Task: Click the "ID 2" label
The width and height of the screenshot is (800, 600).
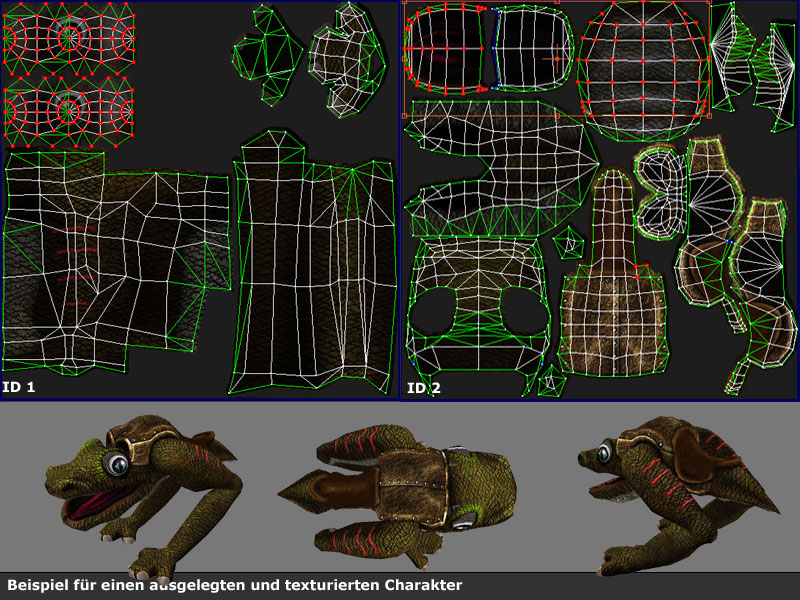Action: pyautogui.click(x=423, y=389)
